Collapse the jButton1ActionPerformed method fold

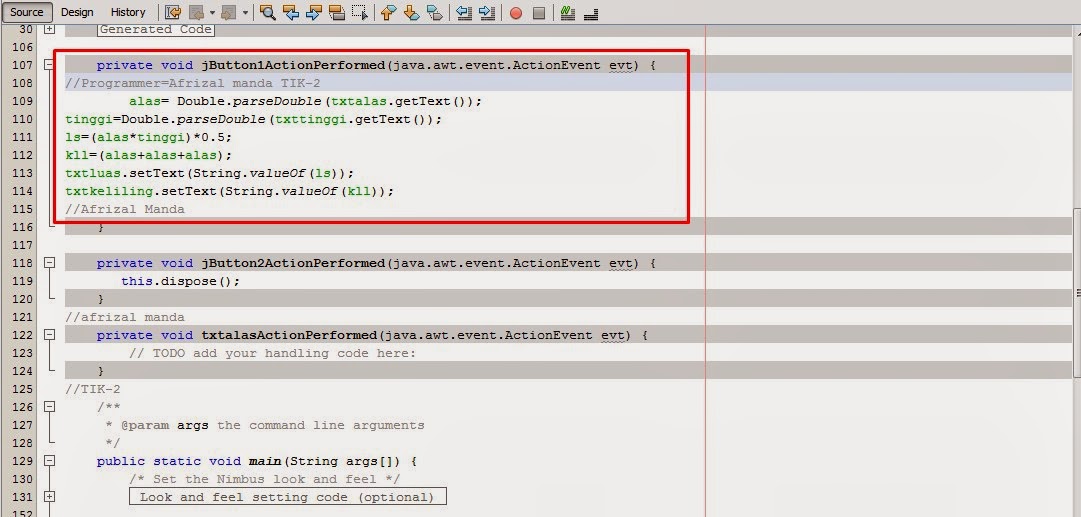click(x=49, y=65)
